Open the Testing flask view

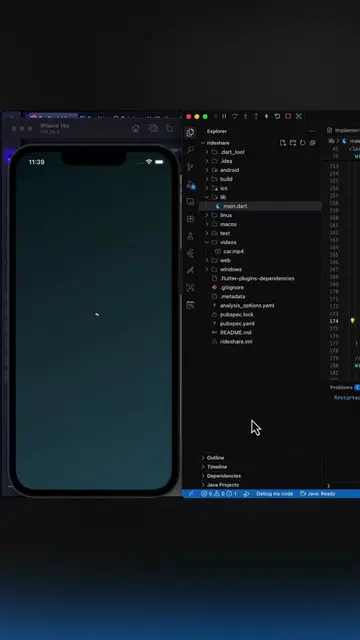(190, 236)
